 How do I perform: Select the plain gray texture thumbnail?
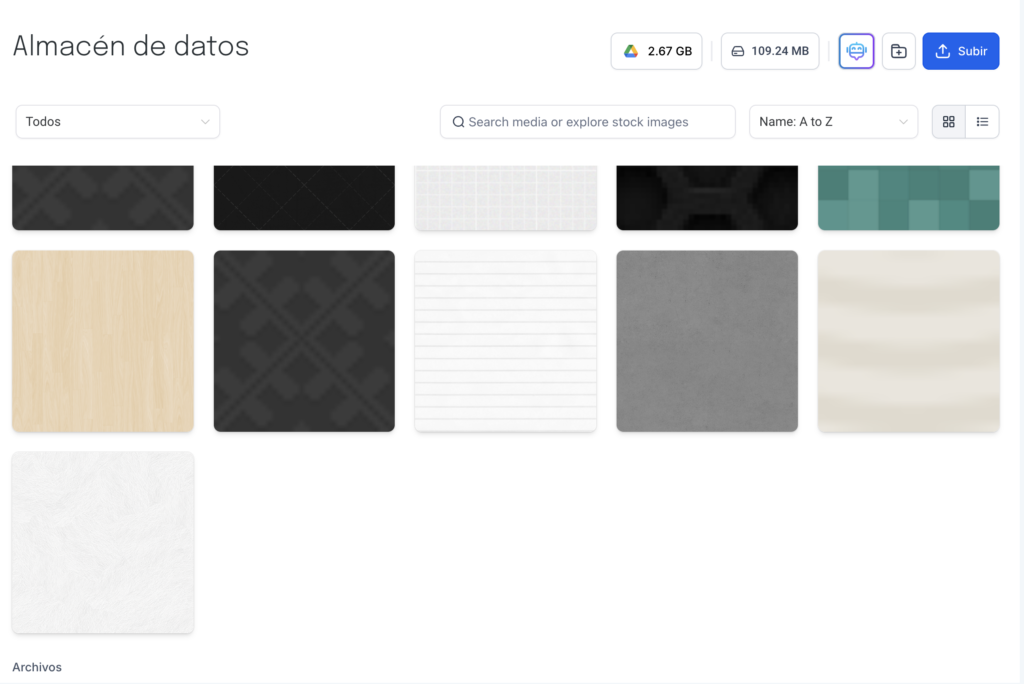tap(707, 341)
